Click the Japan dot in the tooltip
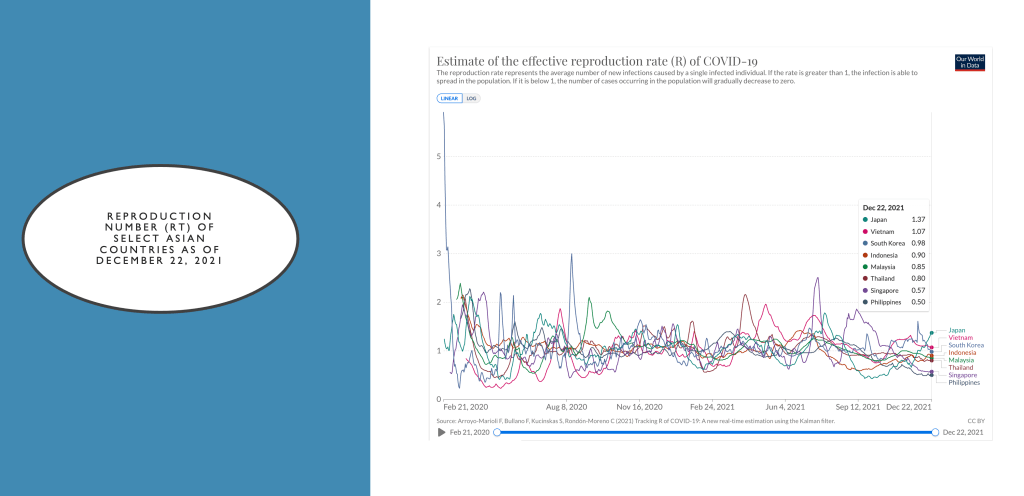 pyautogui.click(x=864, y=219)
